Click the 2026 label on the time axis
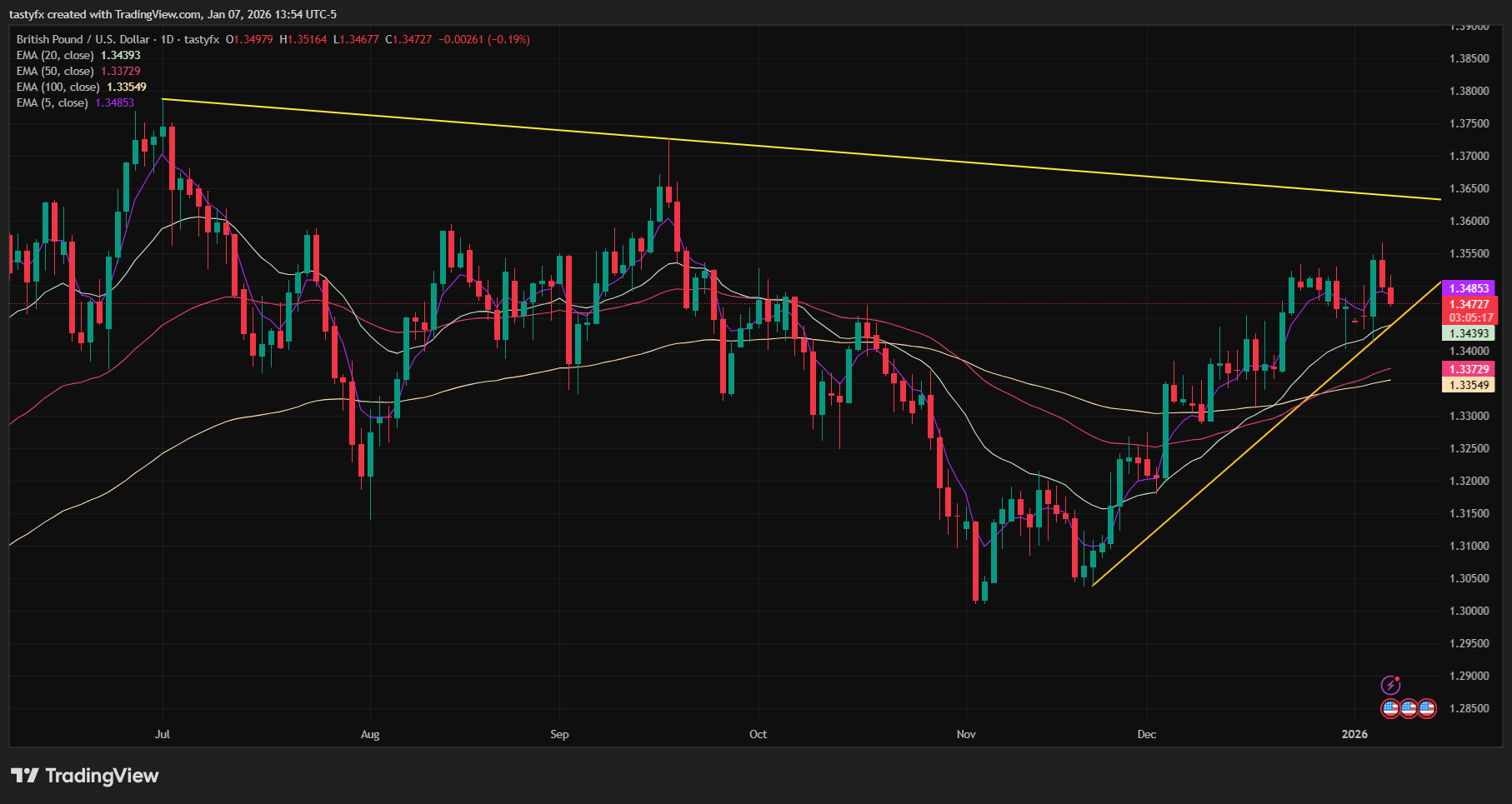 (x=1354, y=735)
